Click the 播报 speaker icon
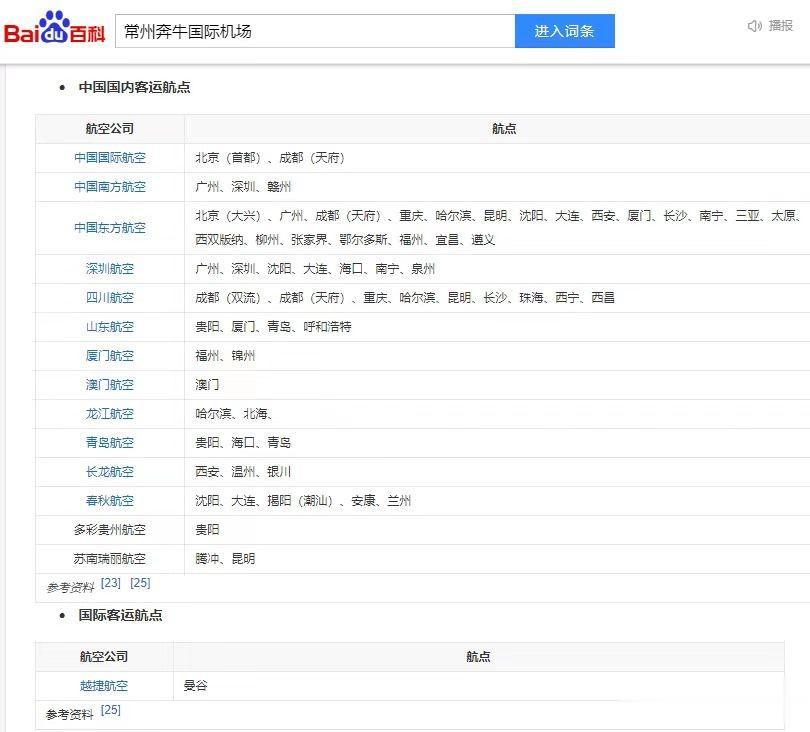 (754, 26)
